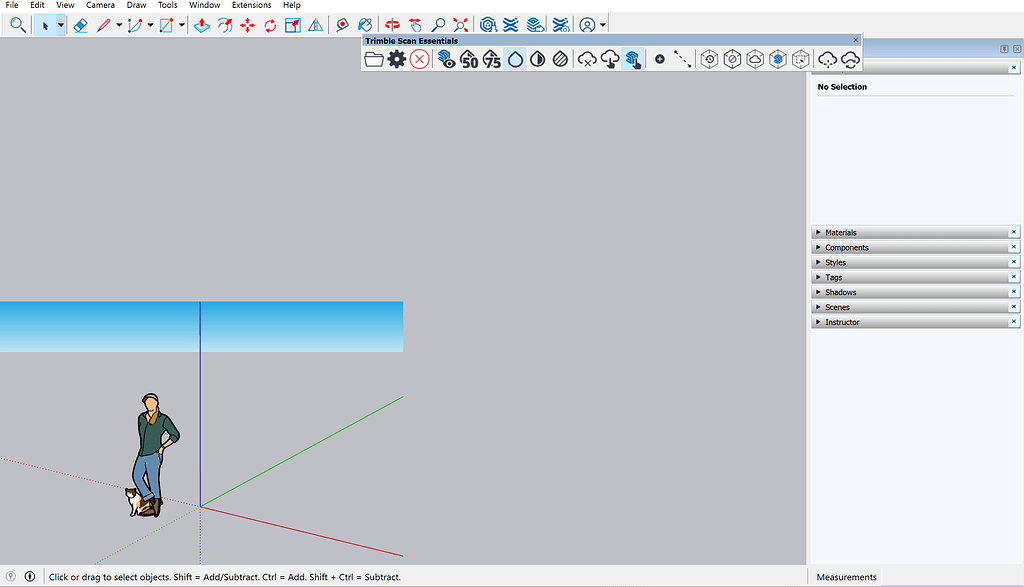
Task: Unload scan with the red X button
Action: (419, 58)
